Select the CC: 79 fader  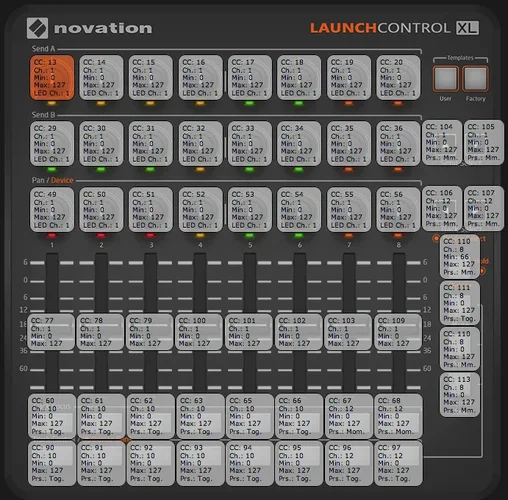pyautogui.click(x=150, y=332)
